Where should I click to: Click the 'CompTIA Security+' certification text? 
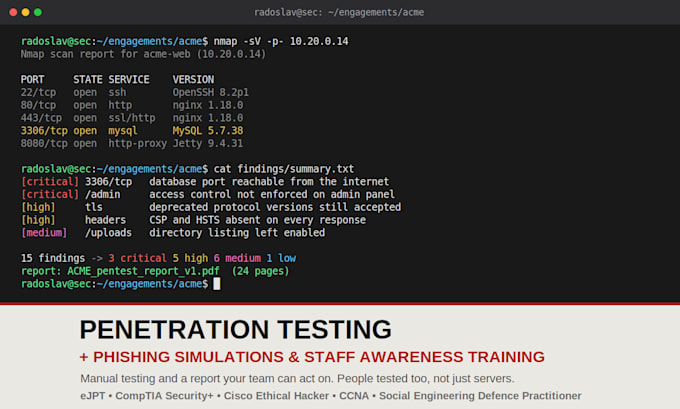point(164,396)
